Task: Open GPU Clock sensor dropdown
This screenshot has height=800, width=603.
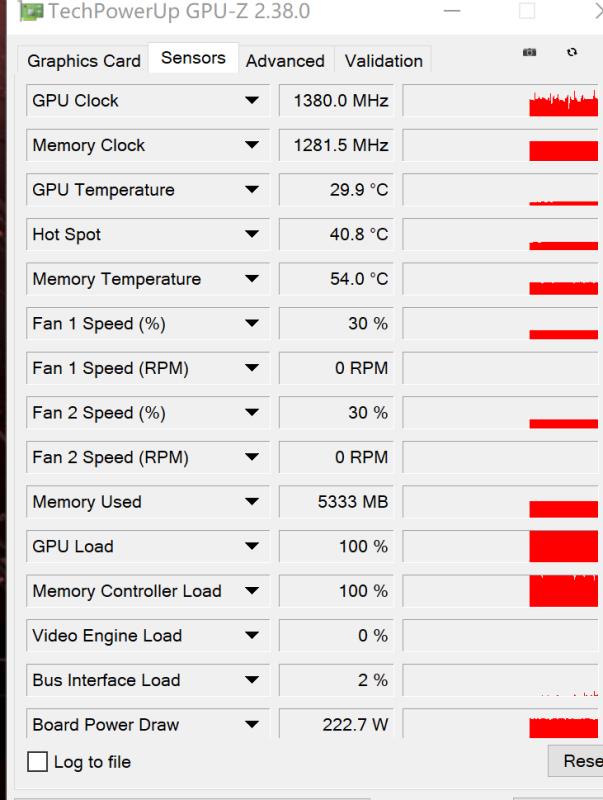Action: pyautogui.click(x=252, y=101)
